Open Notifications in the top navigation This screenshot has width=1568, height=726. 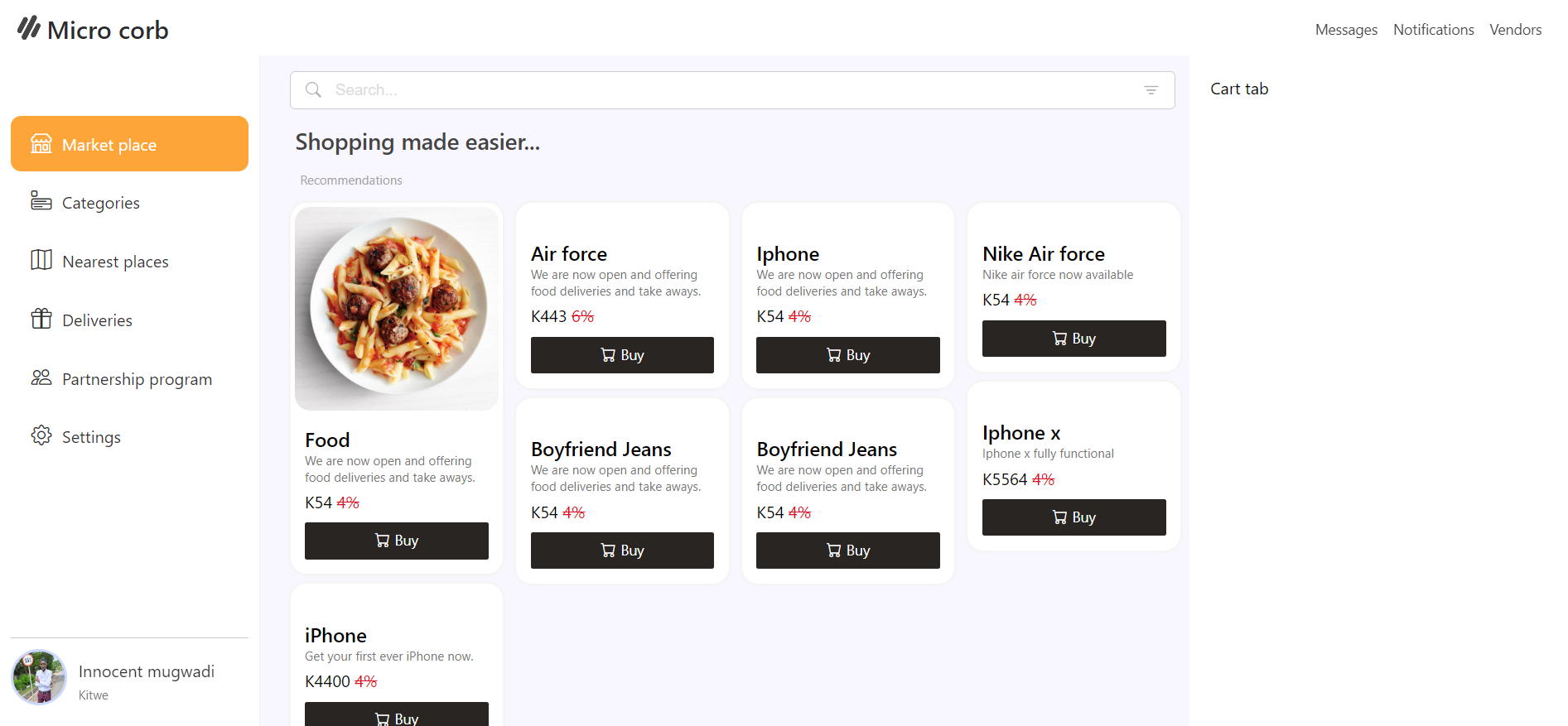(1433, 30)
